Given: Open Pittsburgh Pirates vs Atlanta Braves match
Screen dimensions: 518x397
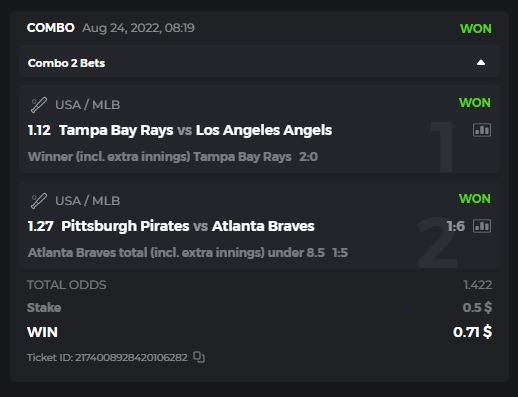Looking at the screenshot, I should (188, 226).
